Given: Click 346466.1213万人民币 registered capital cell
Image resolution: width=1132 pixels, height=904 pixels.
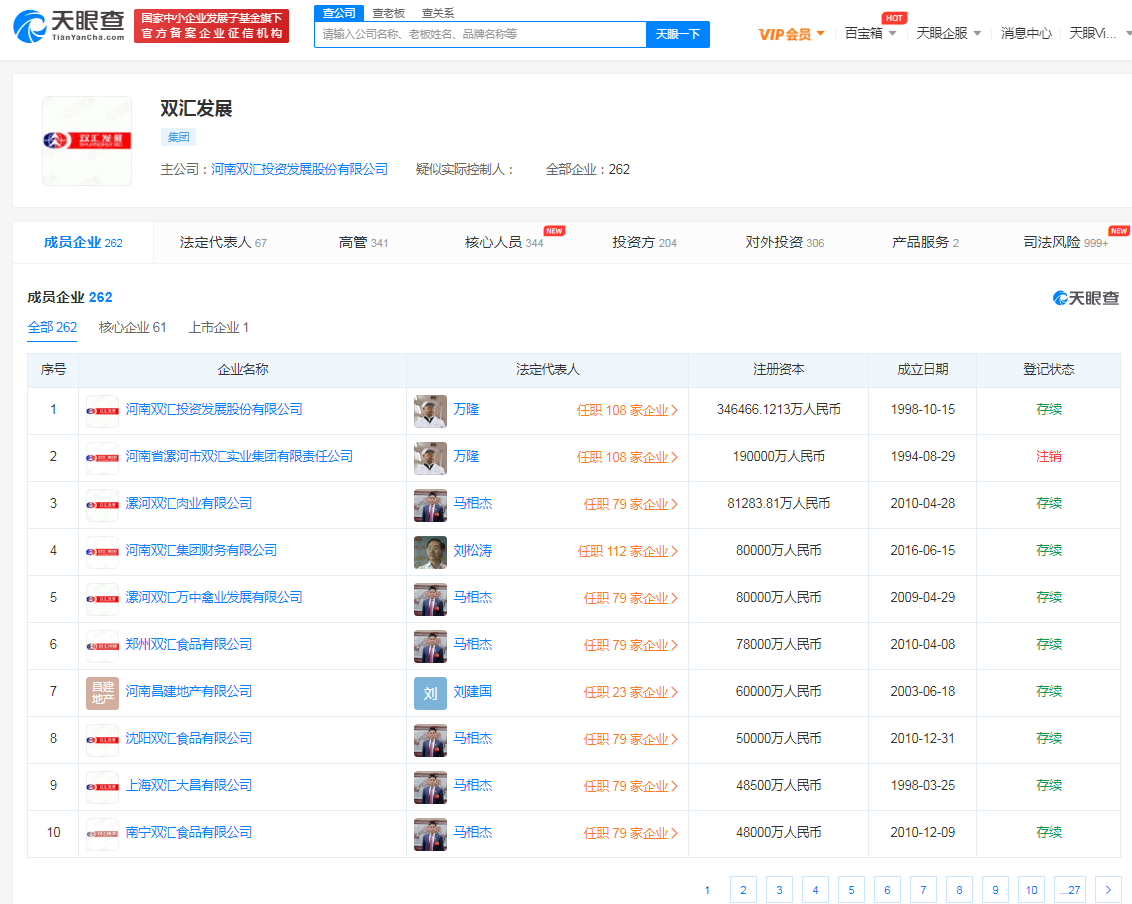Looking at the screenshot, I should click(778, 409).
